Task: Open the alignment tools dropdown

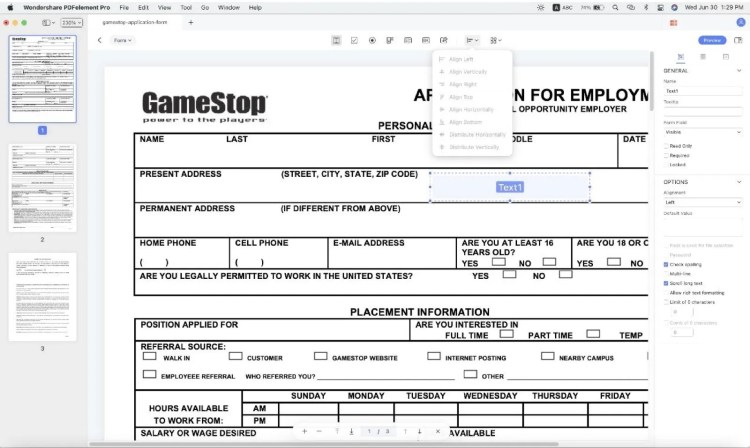Action: (472, 41)
